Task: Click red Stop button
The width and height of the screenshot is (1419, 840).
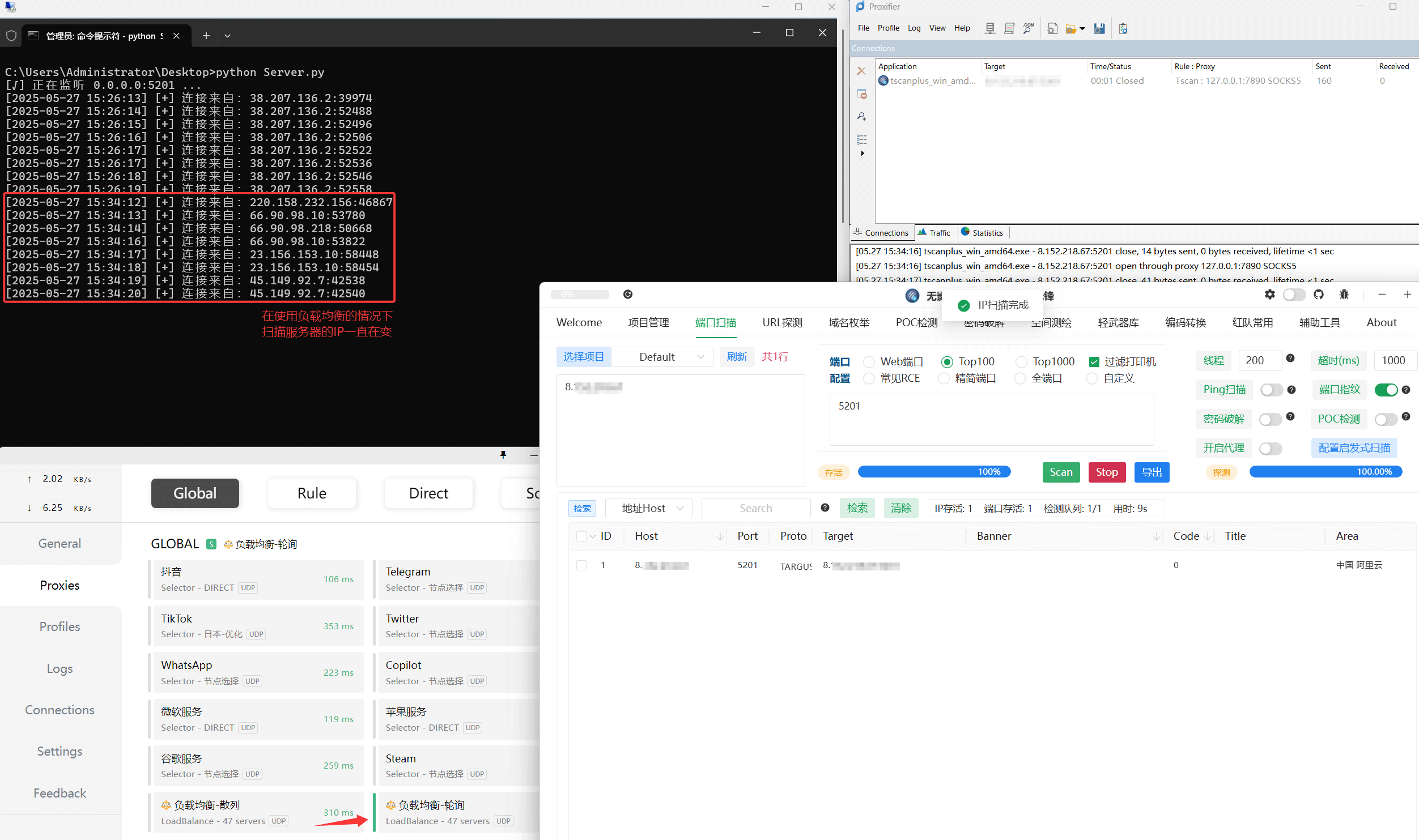Action: (1107, 472)
